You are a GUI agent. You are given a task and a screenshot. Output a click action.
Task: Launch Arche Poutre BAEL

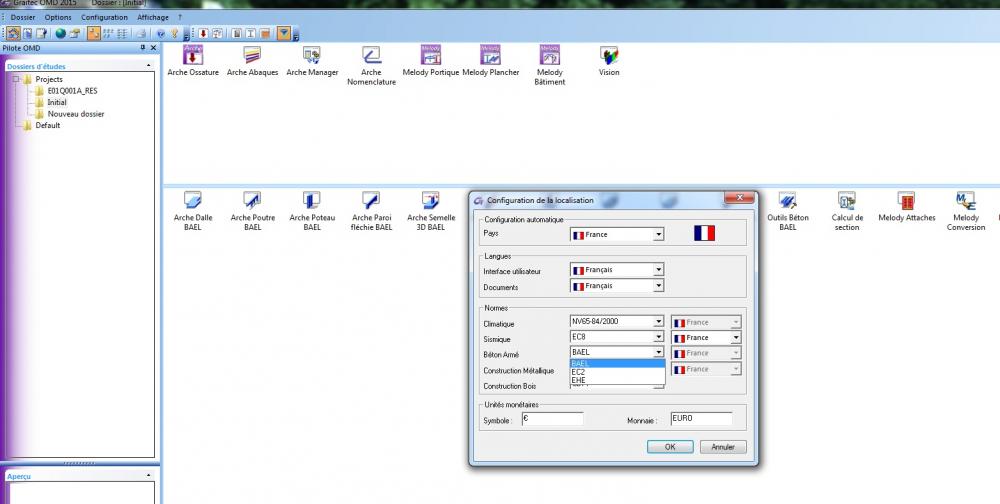click(253, 211)
